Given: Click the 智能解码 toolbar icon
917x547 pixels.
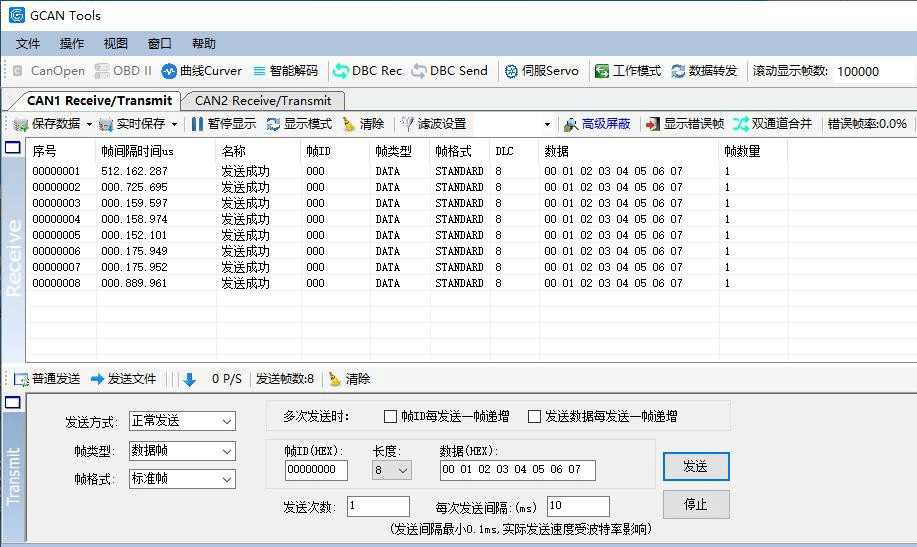Looking at the screenshot, I should [x=285, y=71].
